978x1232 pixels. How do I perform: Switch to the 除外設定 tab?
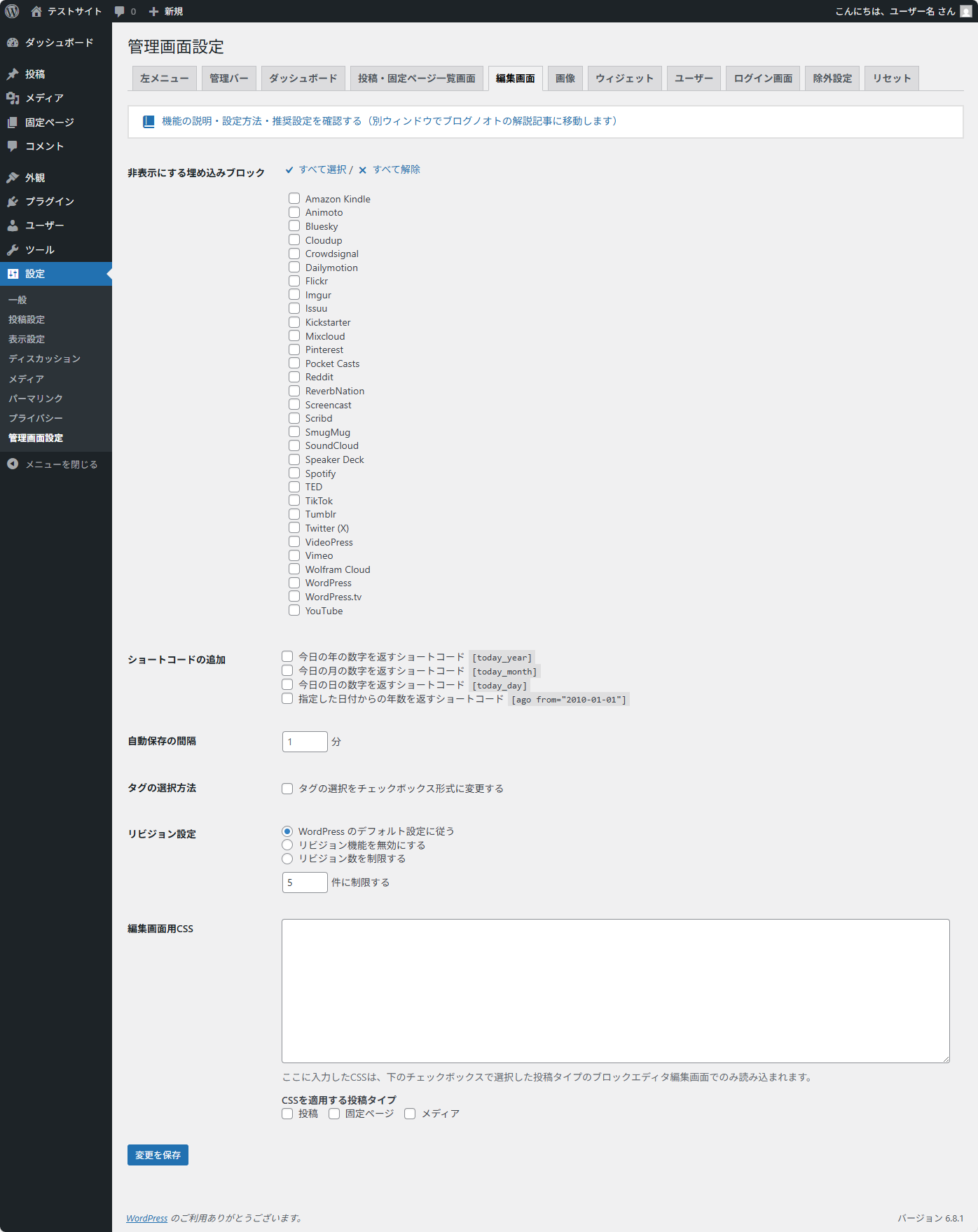pyautogui.click(x=833, y=78)
